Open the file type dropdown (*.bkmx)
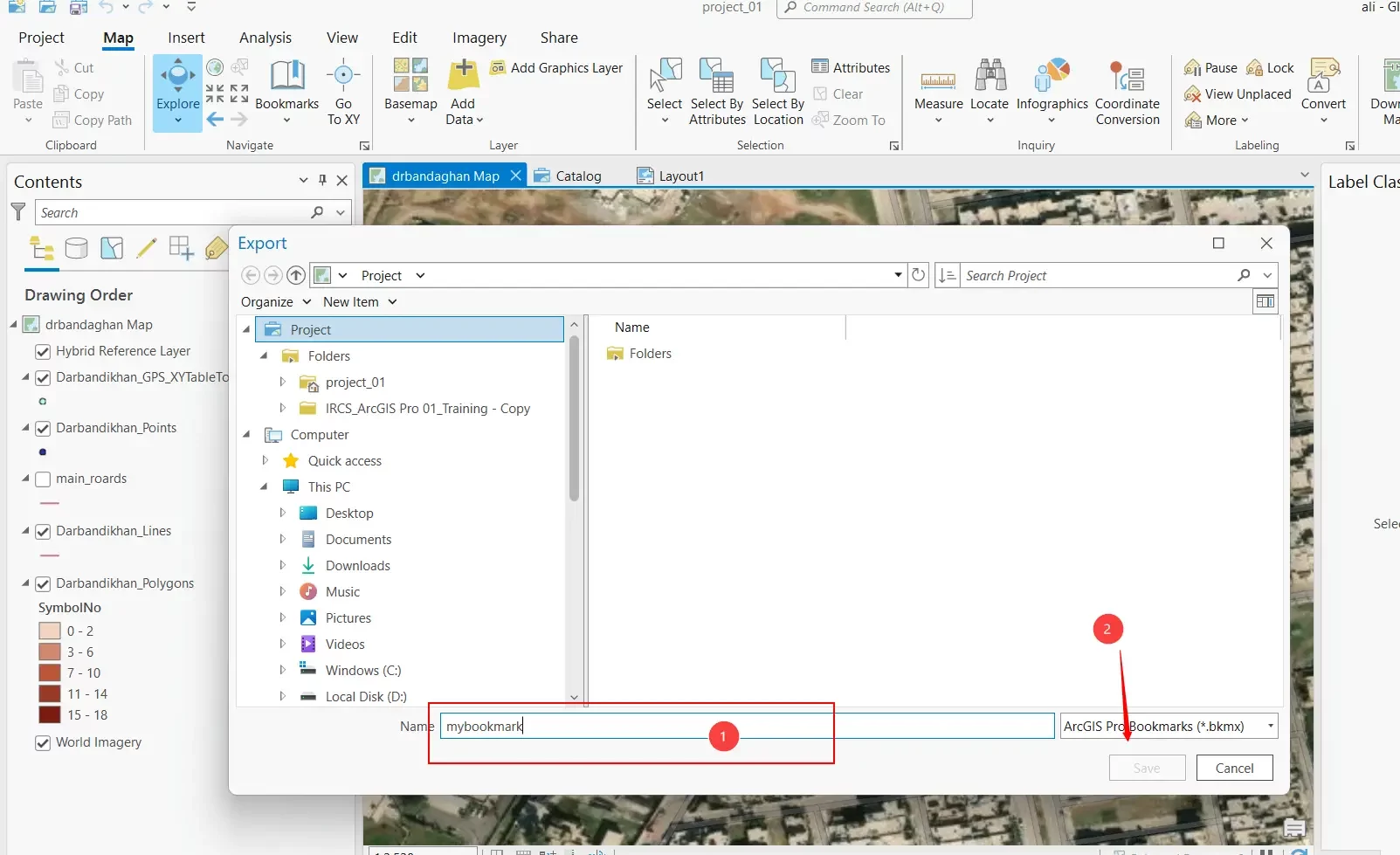This screenshot has height=855, width=1400. pos(1169,726)
